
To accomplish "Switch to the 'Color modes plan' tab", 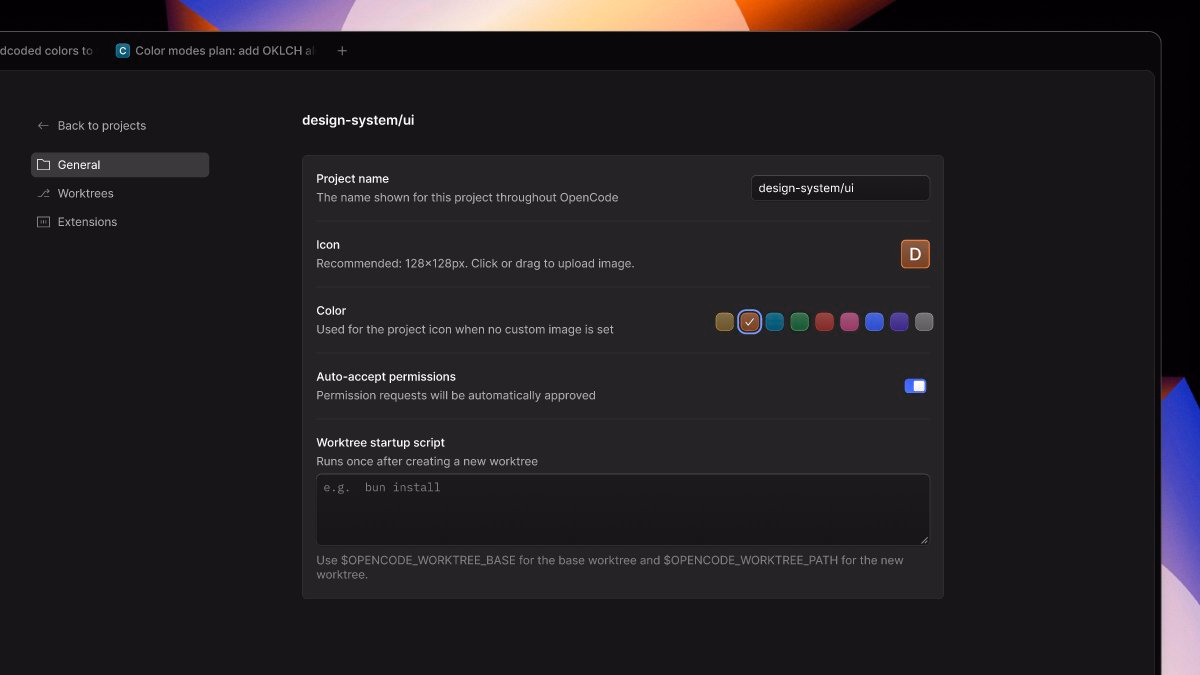I will [215, 51].
